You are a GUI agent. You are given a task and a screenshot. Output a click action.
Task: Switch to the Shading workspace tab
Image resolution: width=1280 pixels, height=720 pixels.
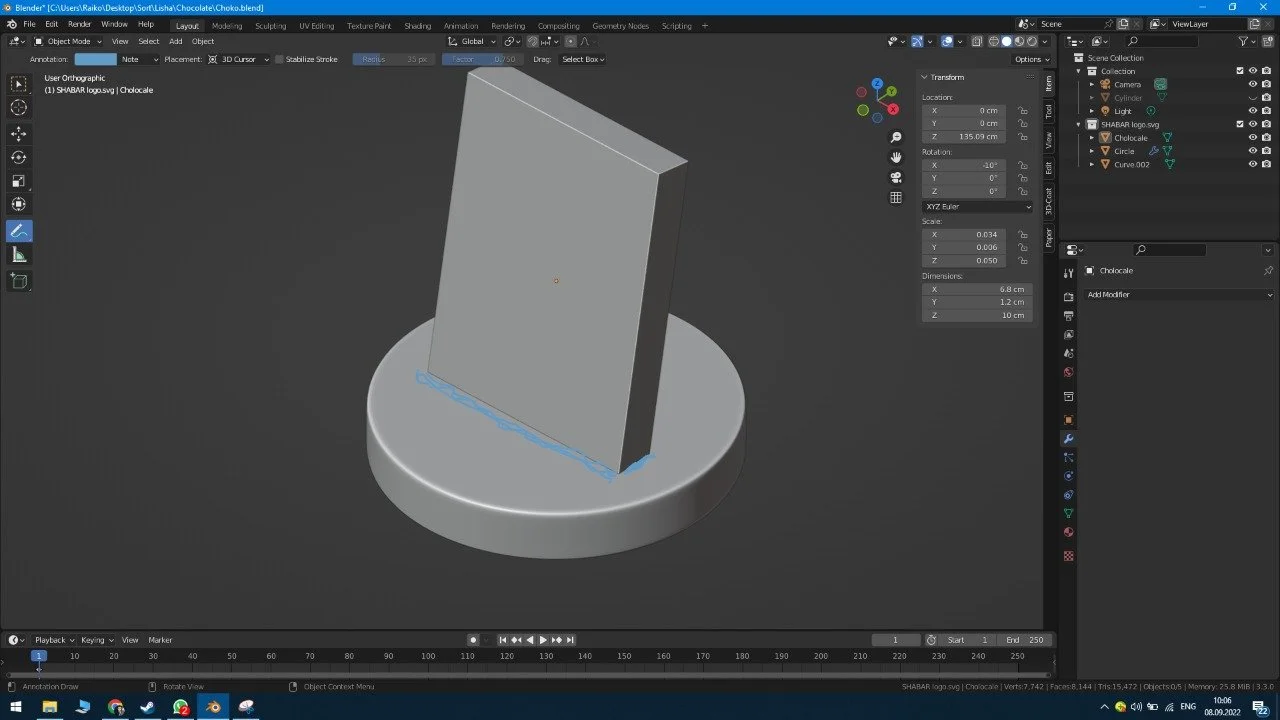(417, 25)
